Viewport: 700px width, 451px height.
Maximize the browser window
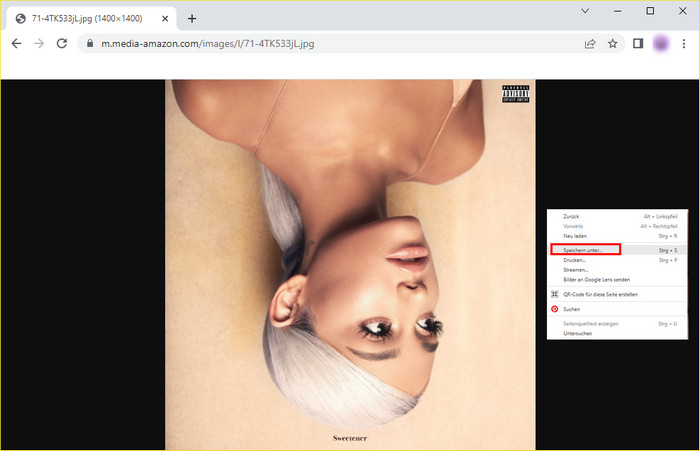coord(650,11)
